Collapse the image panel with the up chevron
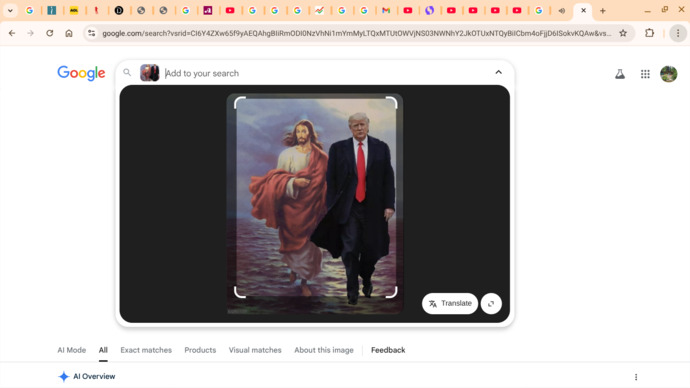 point(499,72)
